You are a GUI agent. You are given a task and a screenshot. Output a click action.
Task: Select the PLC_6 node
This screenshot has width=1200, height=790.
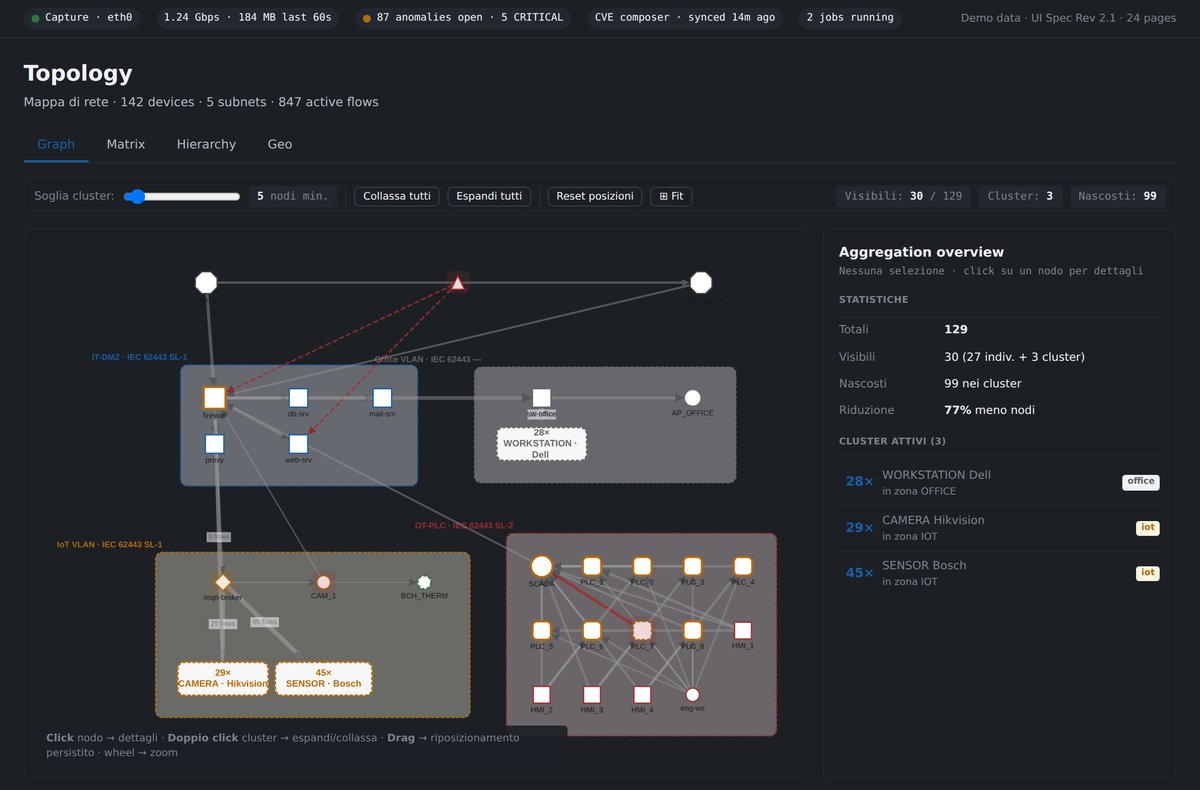(x=592, y=631)
